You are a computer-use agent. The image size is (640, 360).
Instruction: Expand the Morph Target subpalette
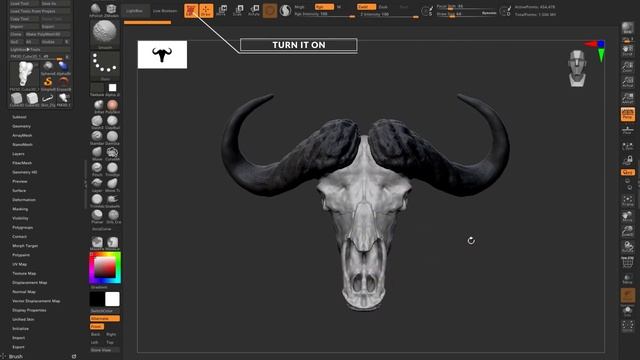(x=25, y=246)
